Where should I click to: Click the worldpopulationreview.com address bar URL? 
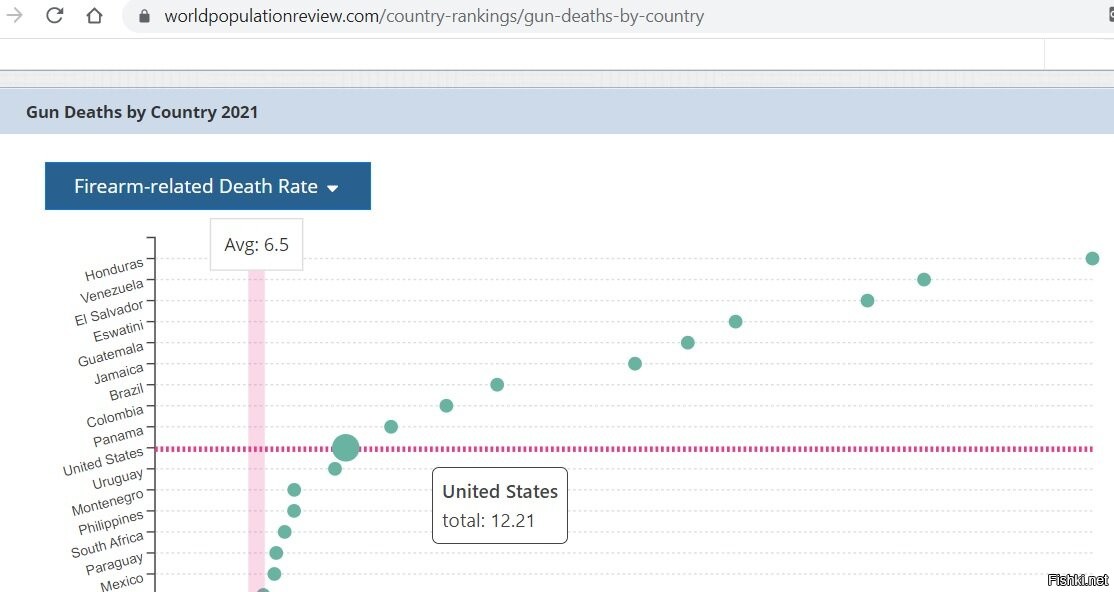click(434, 16)
